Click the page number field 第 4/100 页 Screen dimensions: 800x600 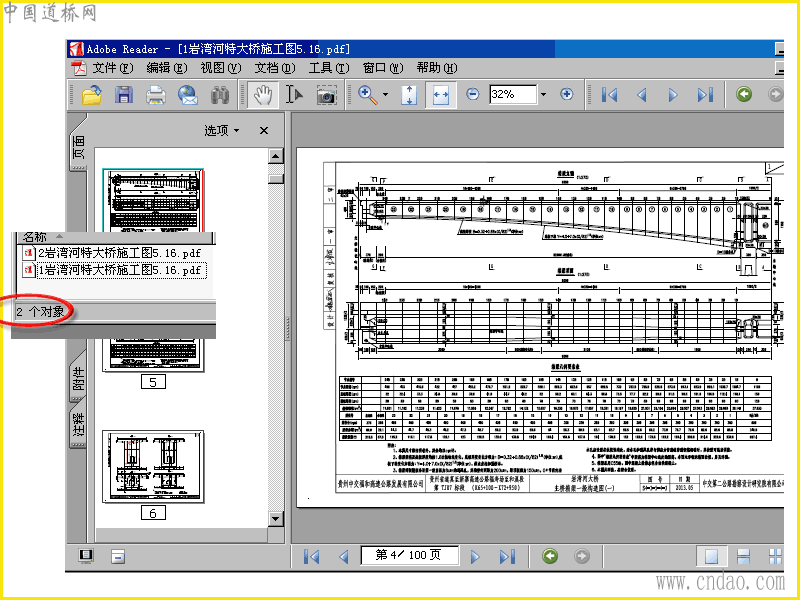409,555
